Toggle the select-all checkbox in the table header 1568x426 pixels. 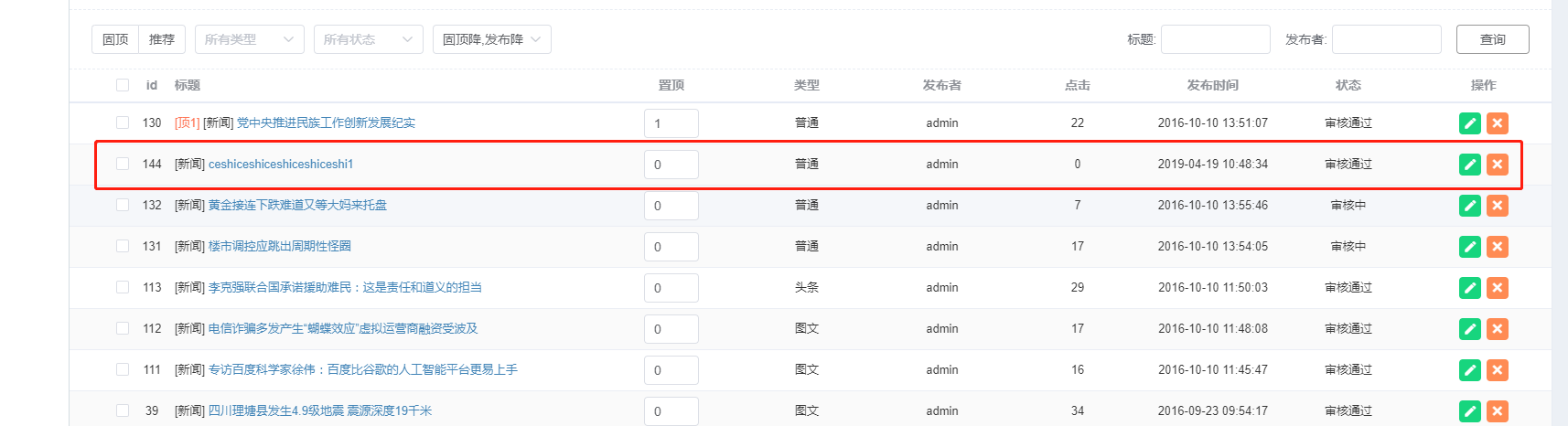point(123,85)
